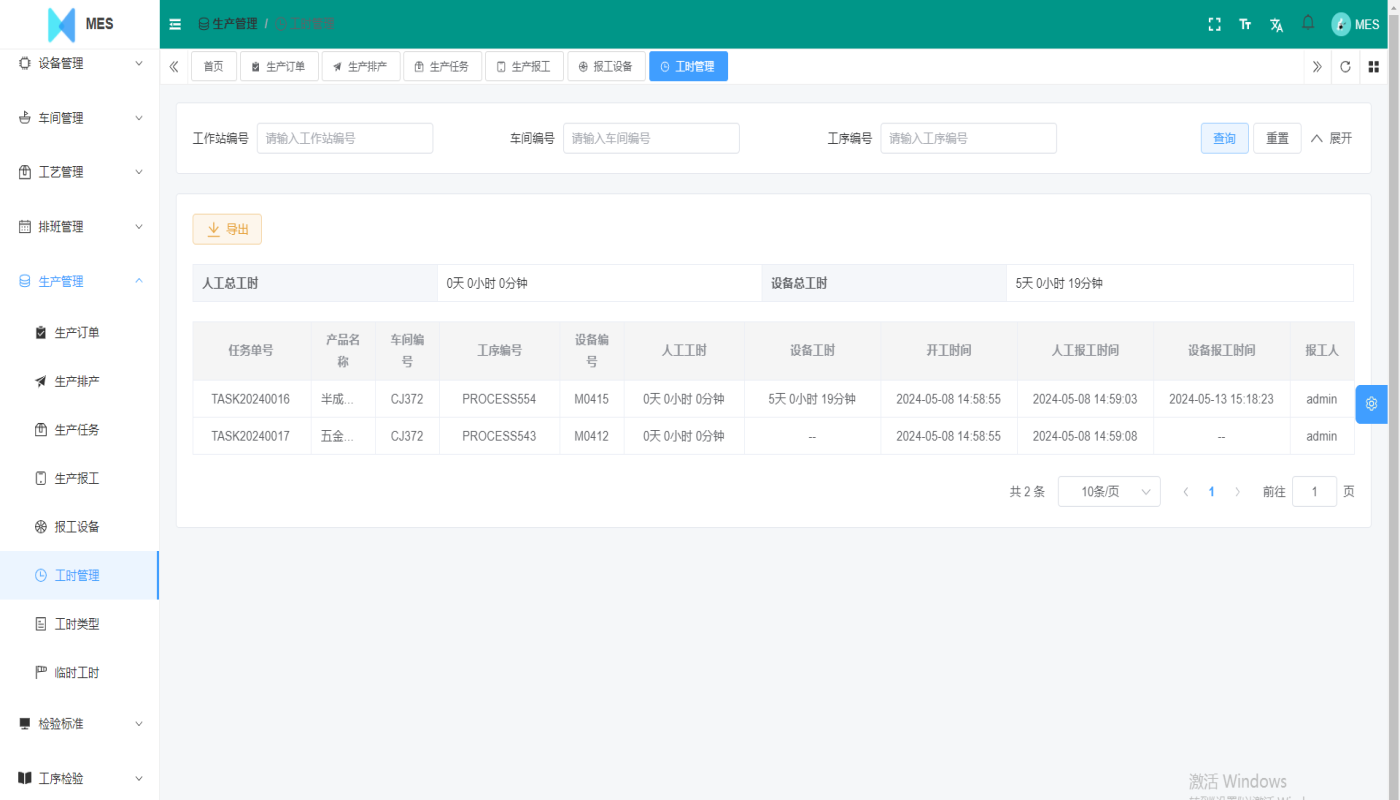Collapse 生产管理 sidebar menu
The height and width of the screenshot is (800, 1400).
click(x=80, y=281)
